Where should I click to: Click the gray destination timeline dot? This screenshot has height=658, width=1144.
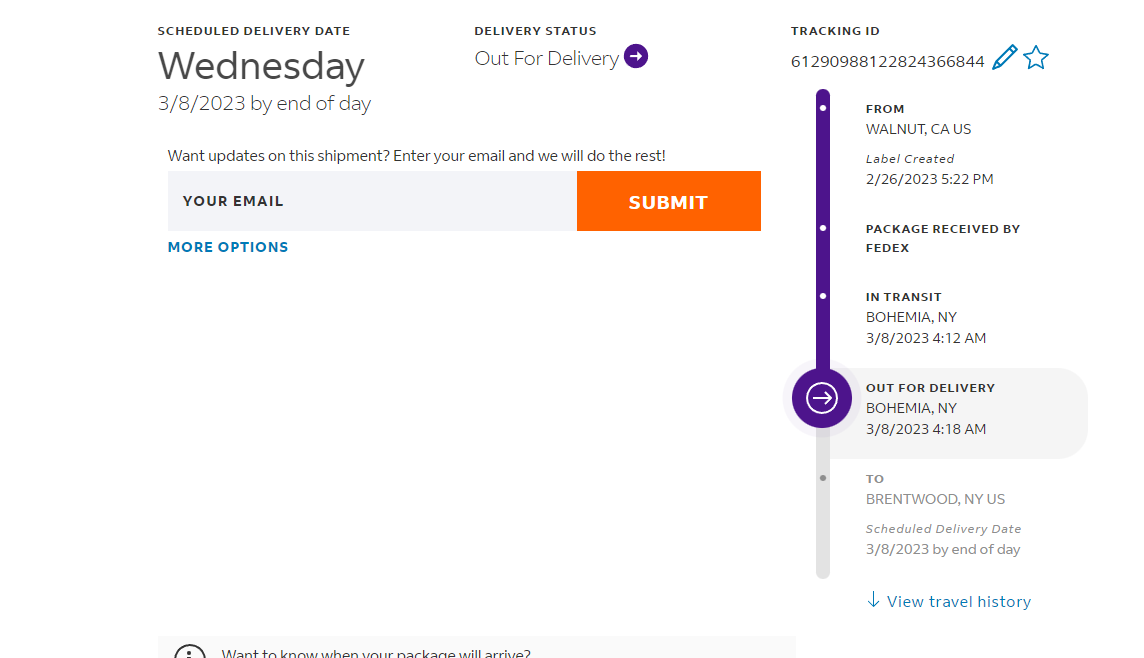[823, 478]
